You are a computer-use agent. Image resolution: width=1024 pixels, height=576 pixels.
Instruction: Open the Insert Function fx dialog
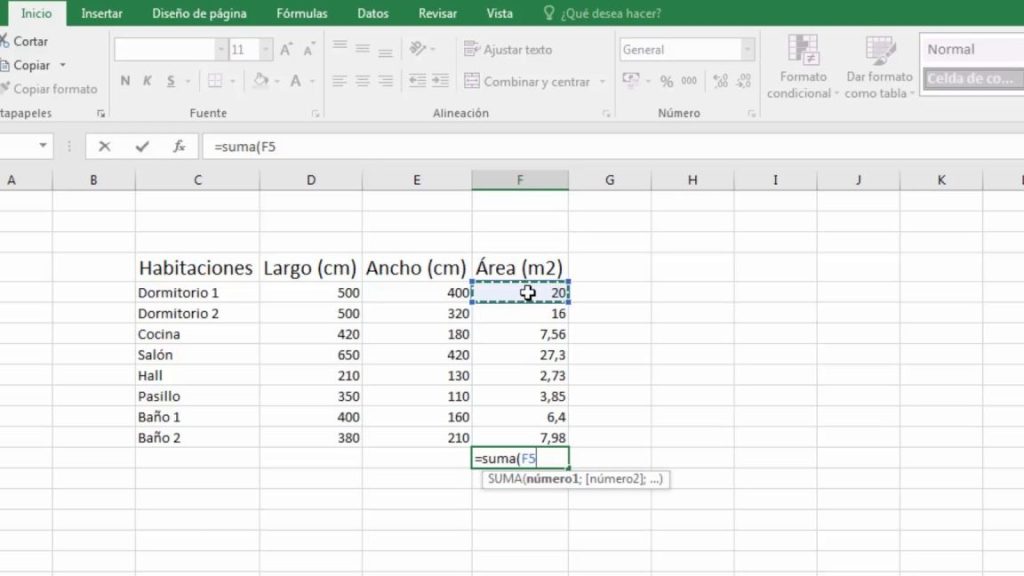pyautogui.click(x=179, y=146)
